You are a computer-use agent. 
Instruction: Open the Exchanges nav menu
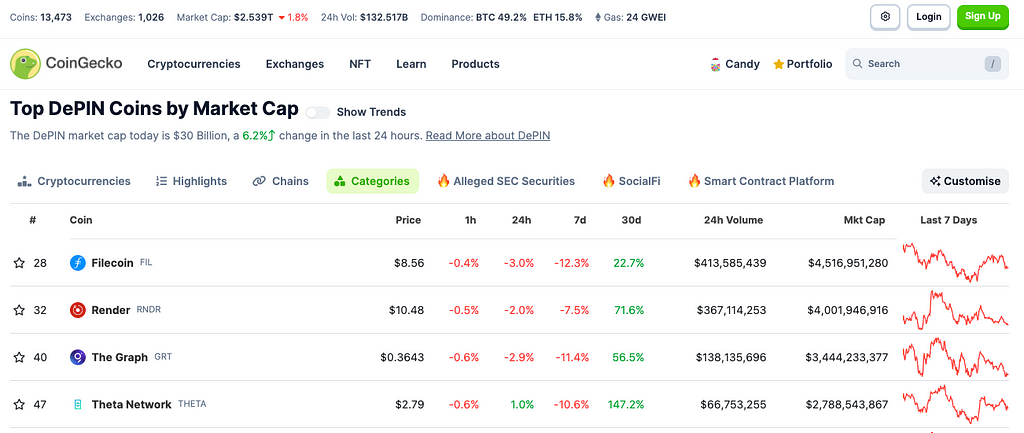pos(295,64)
